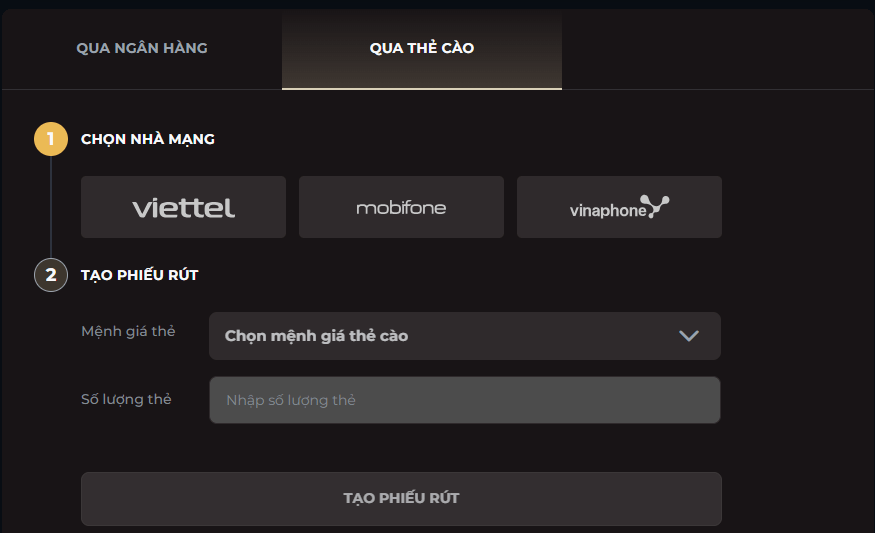Pick the Vinaphone carrier option
The image size is (875, 533).
click(x=619, y=207)
